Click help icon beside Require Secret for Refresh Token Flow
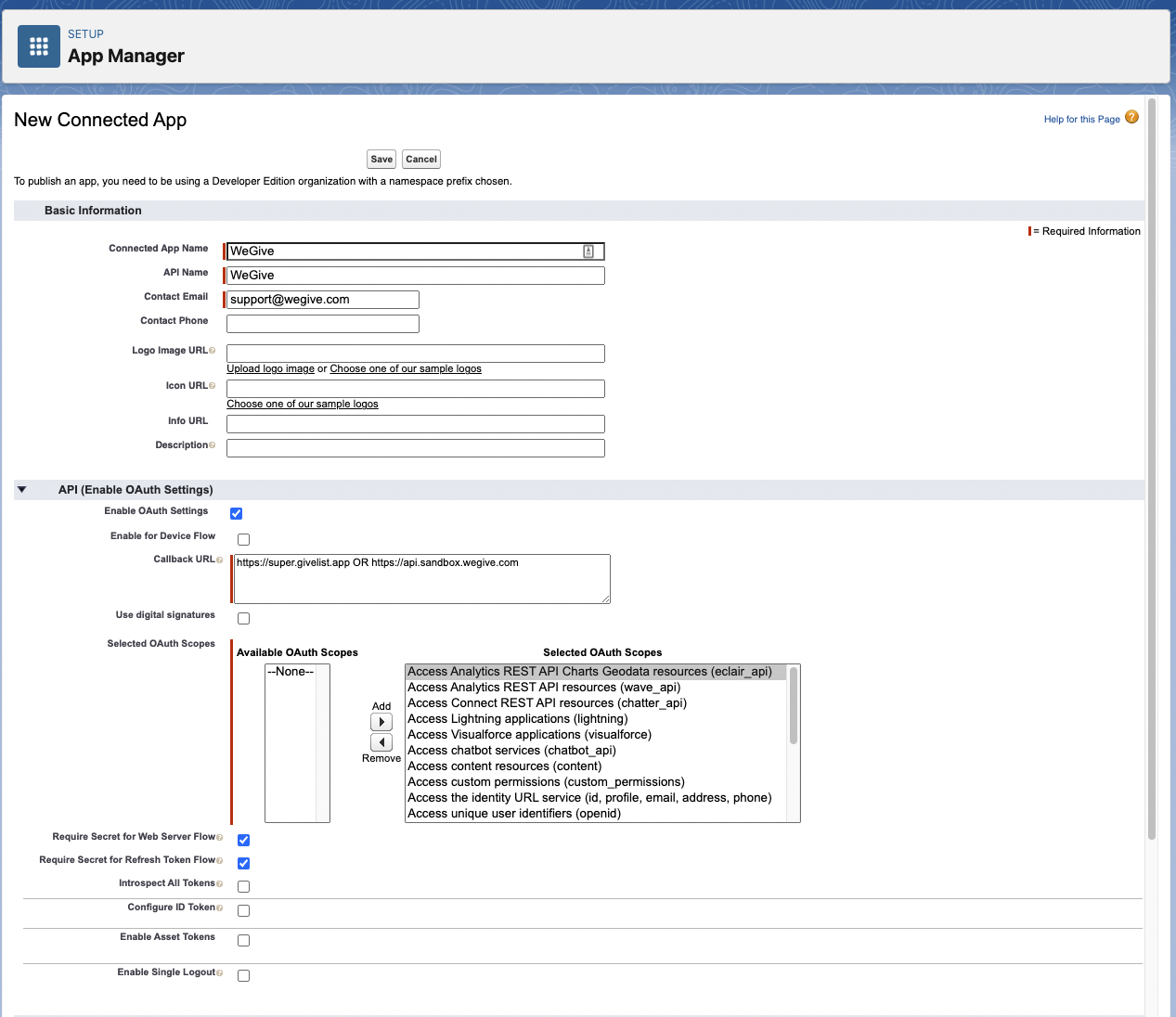This screenshot has height=1017, width=1176. 220,860
